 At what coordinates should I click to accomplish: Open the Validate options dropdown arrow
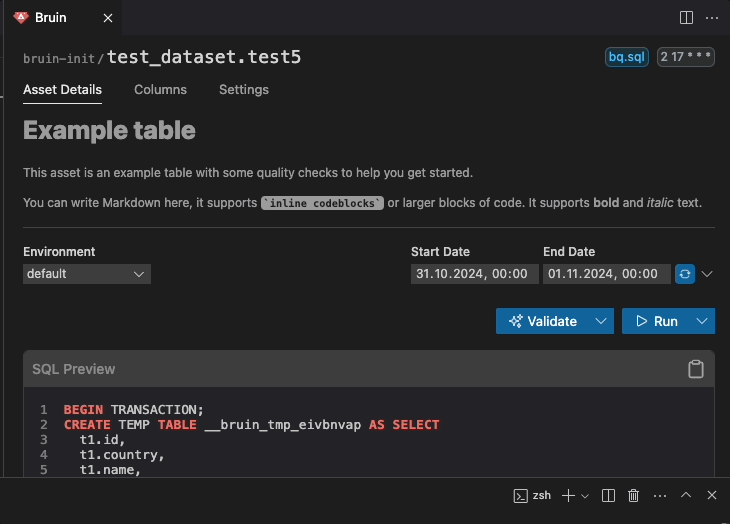(x=601, y=321)
